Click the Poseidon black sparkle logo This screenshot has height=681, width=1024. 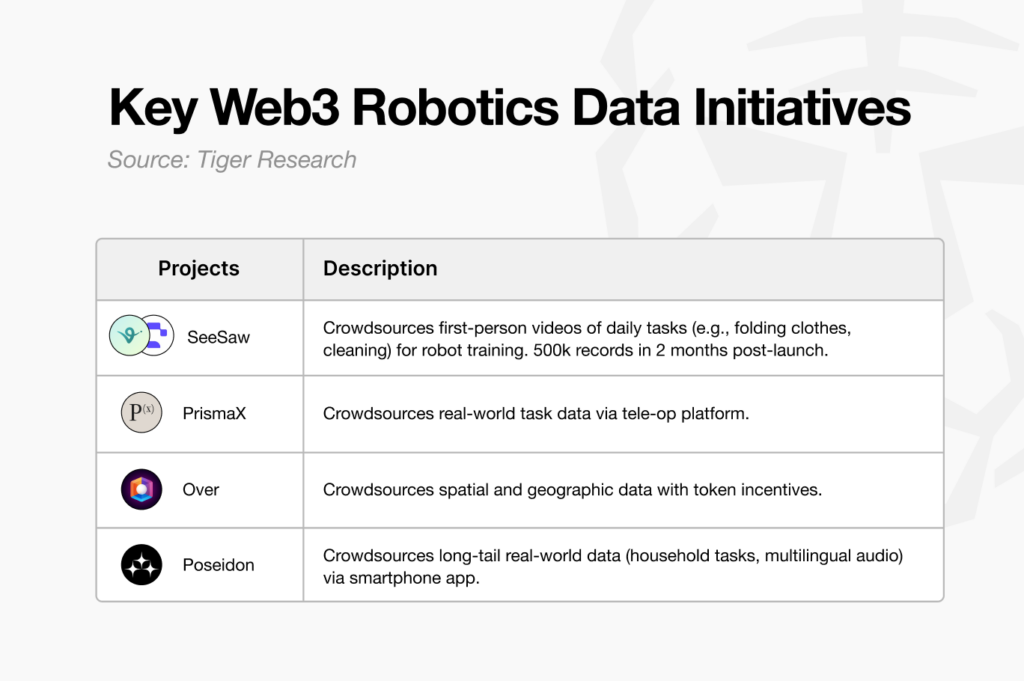[x=141, y=565]
